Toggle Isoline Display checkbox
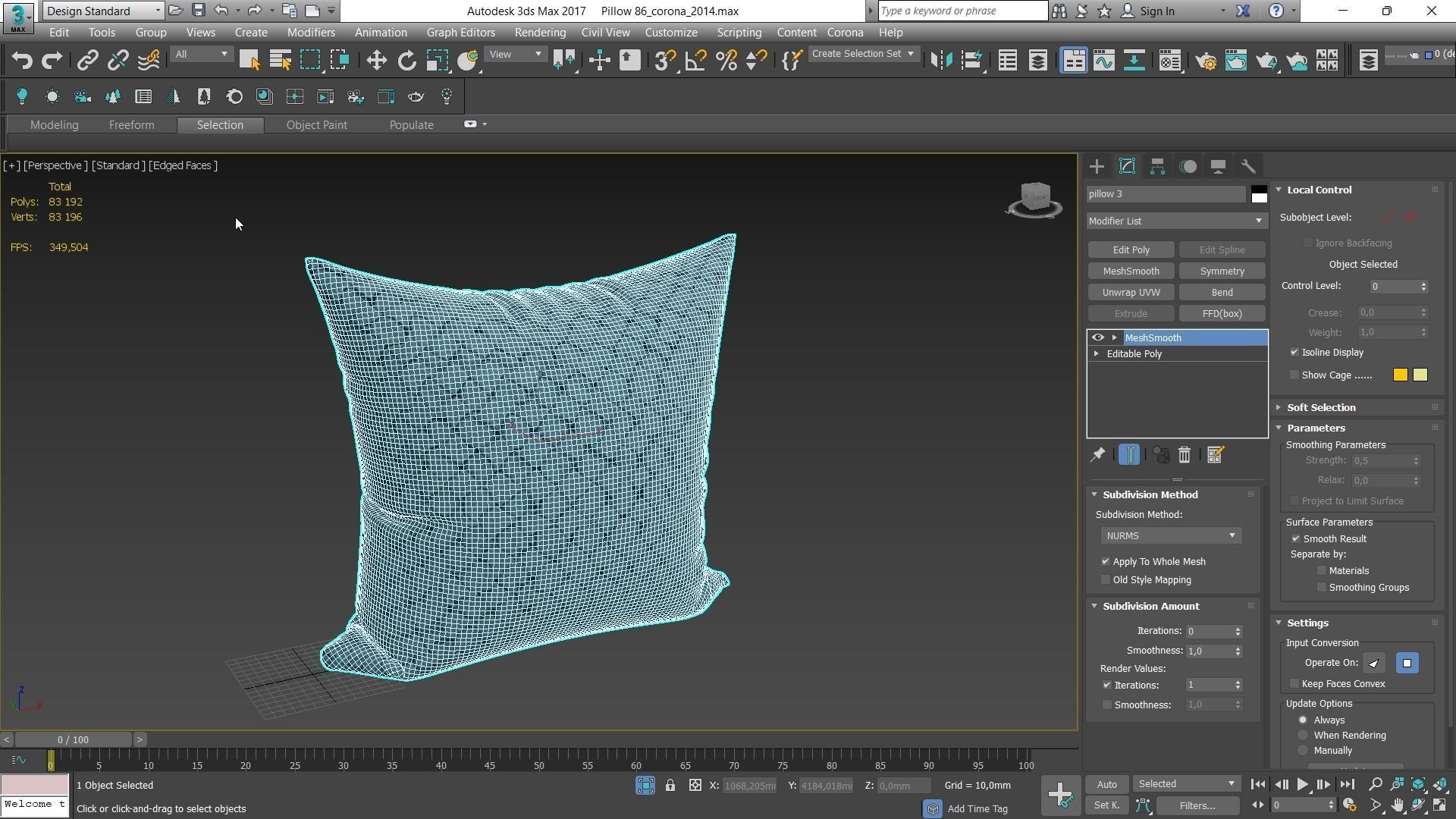Image resolution: width=1456 pixels, height=819 pixels. click(x=1294, y=353)
